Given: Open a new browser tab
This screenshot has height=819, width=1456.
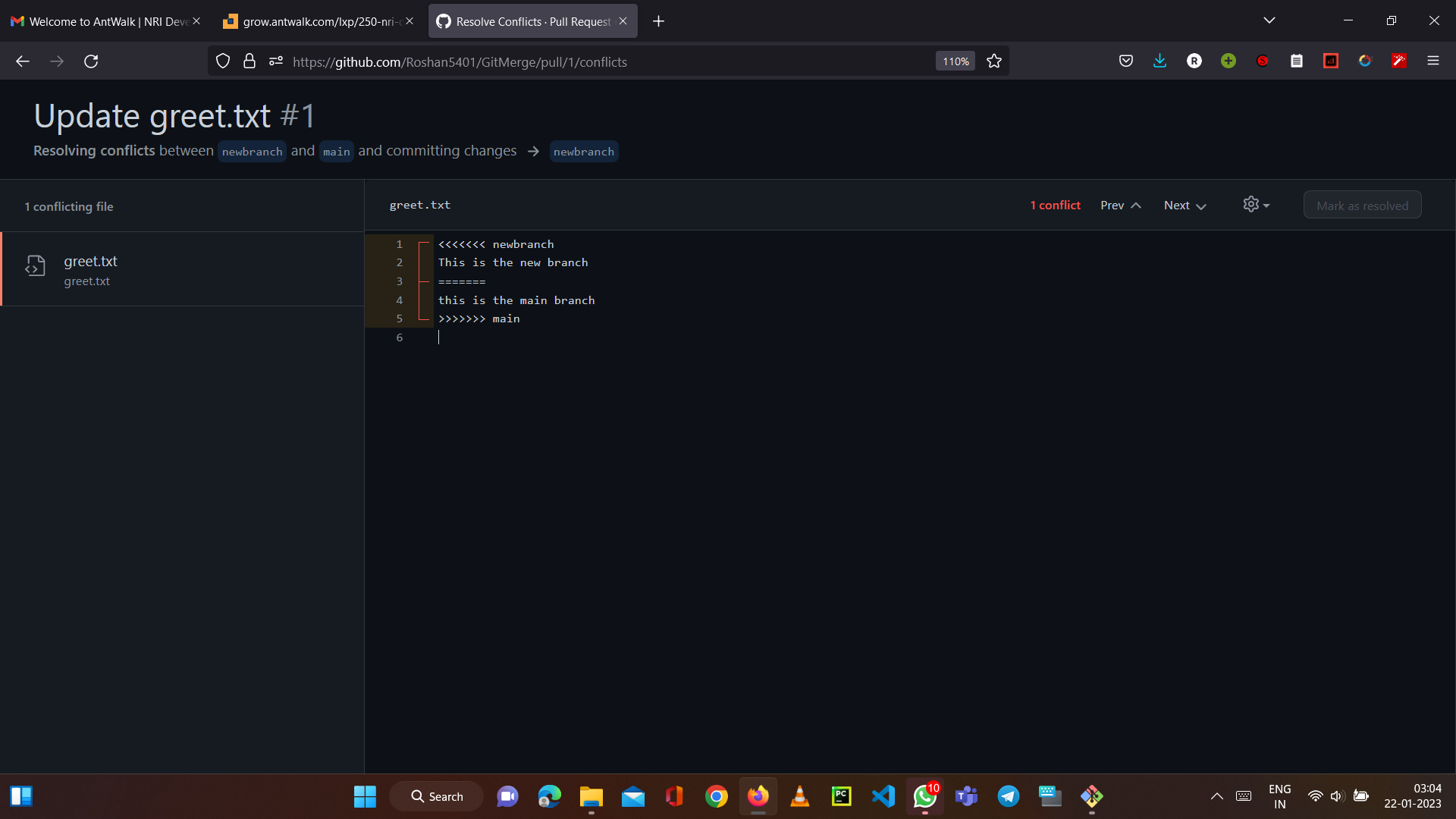Looking at the screenshot, I should pos(658,21).
